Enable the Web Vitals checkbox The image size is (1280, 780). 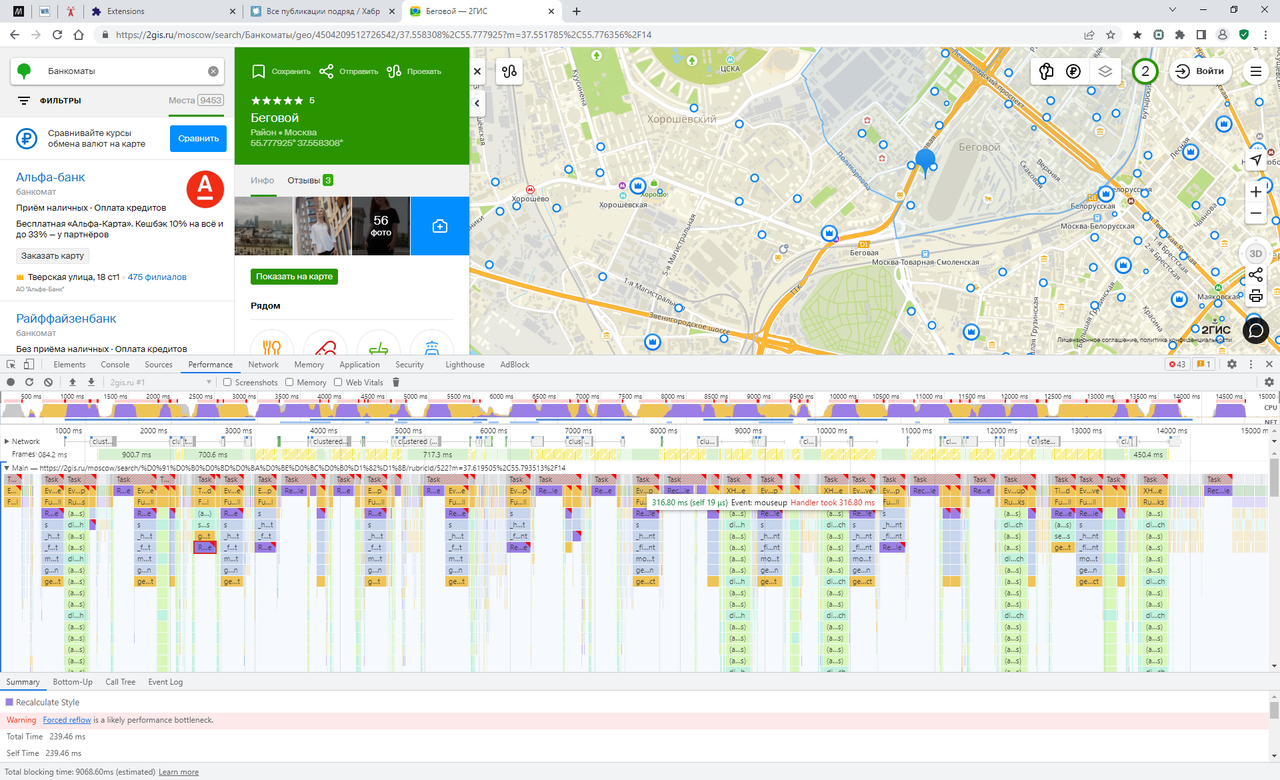337,382
